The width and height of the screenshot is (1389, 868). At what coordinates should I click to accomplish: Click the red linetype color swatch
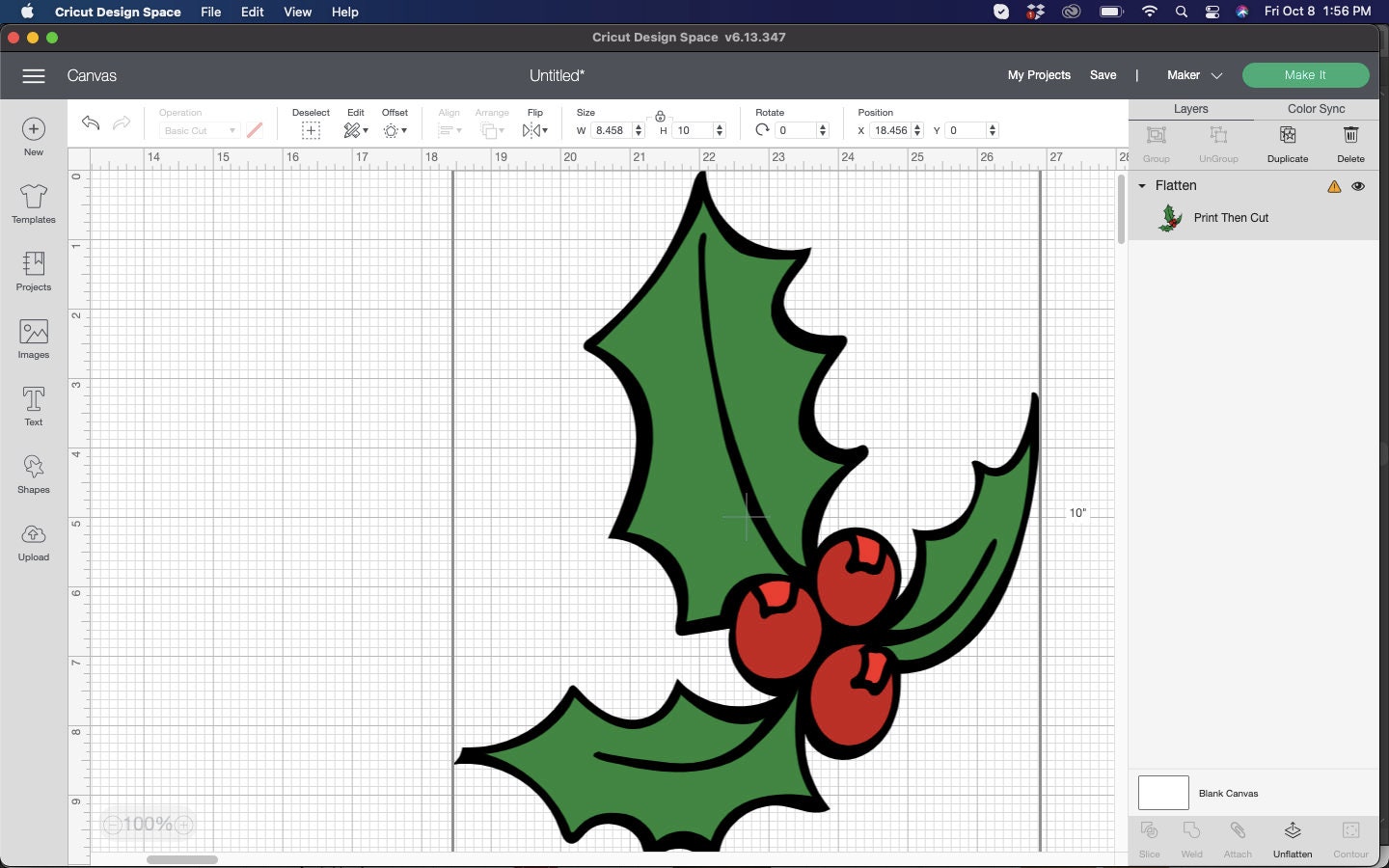point(255,129)
